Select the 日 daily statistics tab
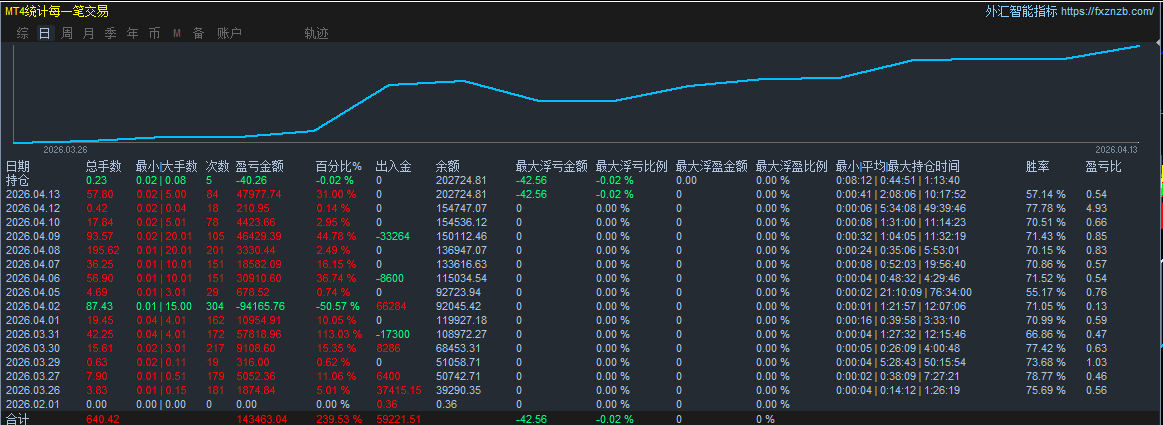This screenshot has width=1163, height=425. pyautogui.click(x=45, y=33)
